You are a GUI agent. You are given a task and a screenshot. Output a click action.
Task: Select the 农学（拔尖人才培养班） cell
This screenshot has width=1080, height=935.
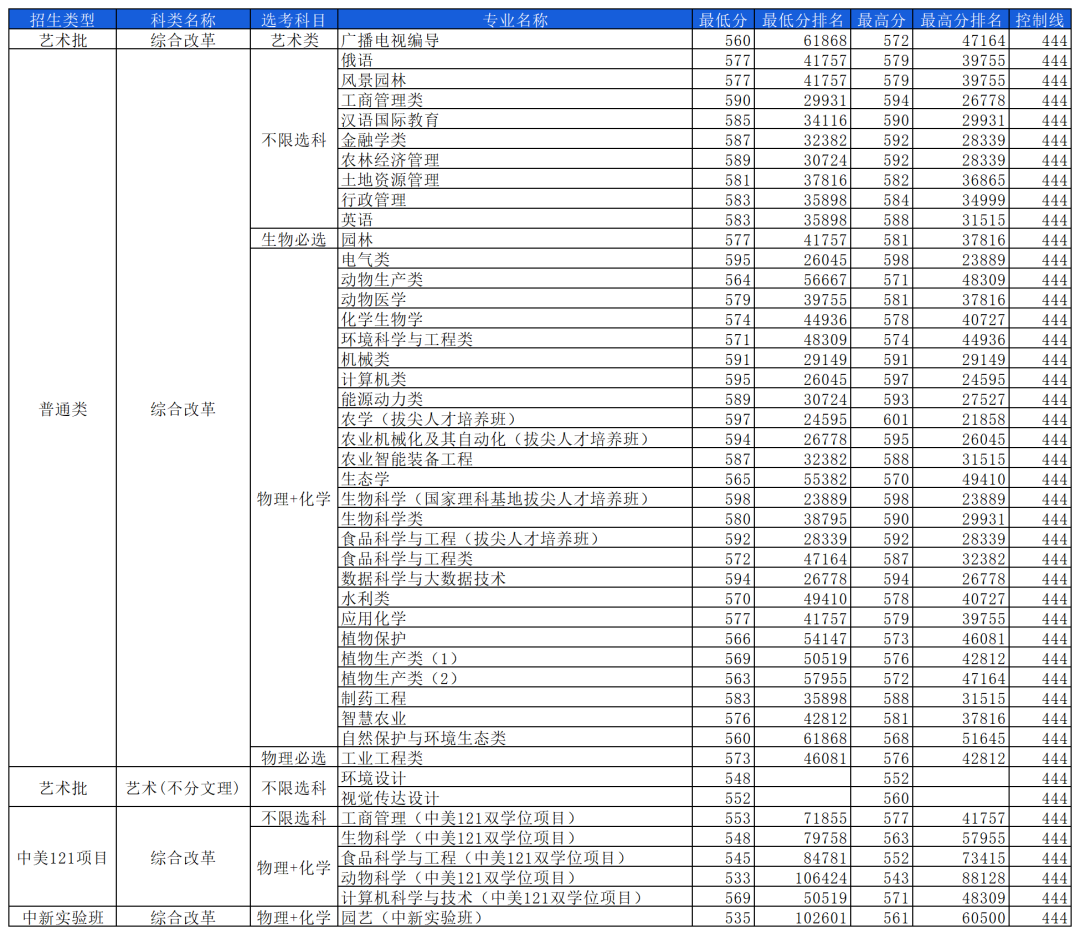(515, 419)
